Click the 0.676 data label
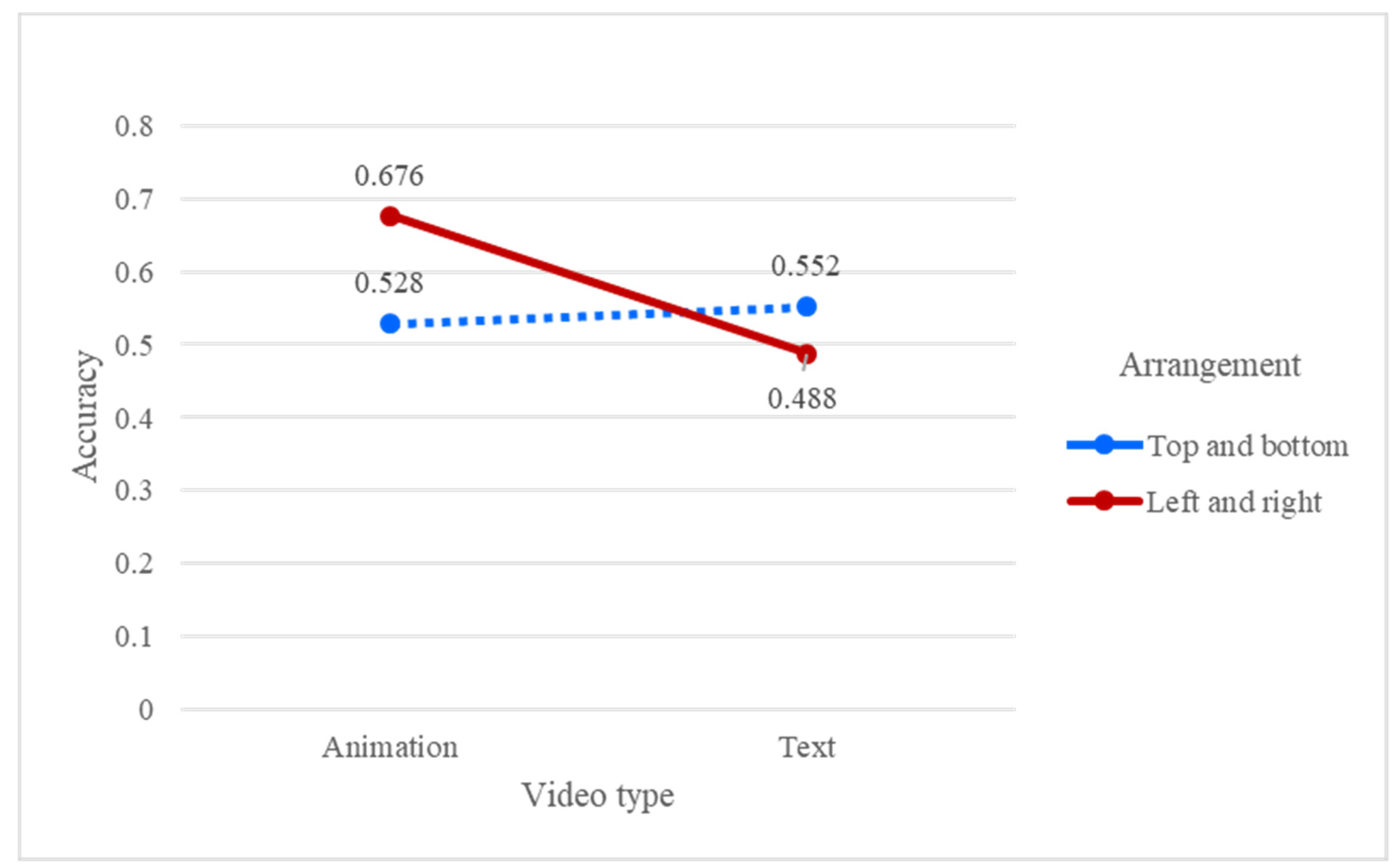The image size is (1398, 868). [389, 176]
